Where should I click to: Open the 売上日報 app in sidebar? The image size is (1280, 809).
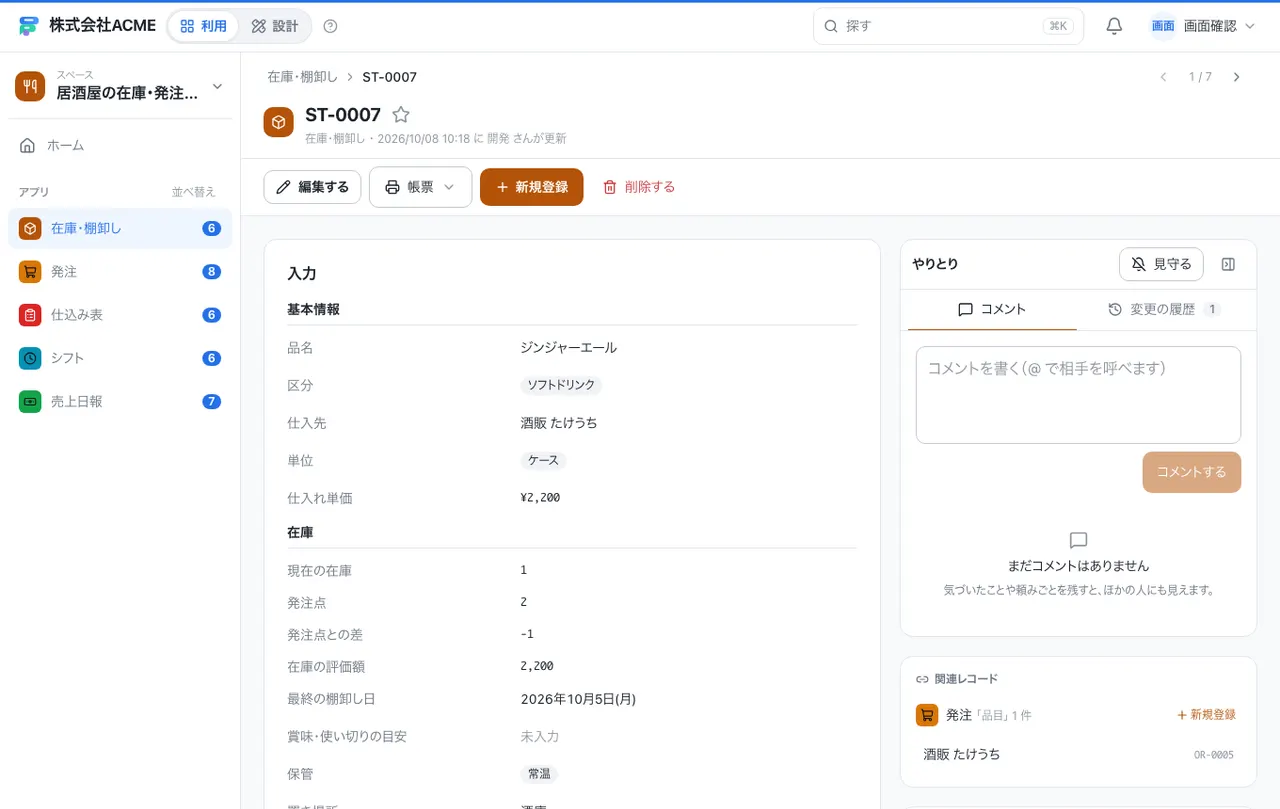[120, 401]
